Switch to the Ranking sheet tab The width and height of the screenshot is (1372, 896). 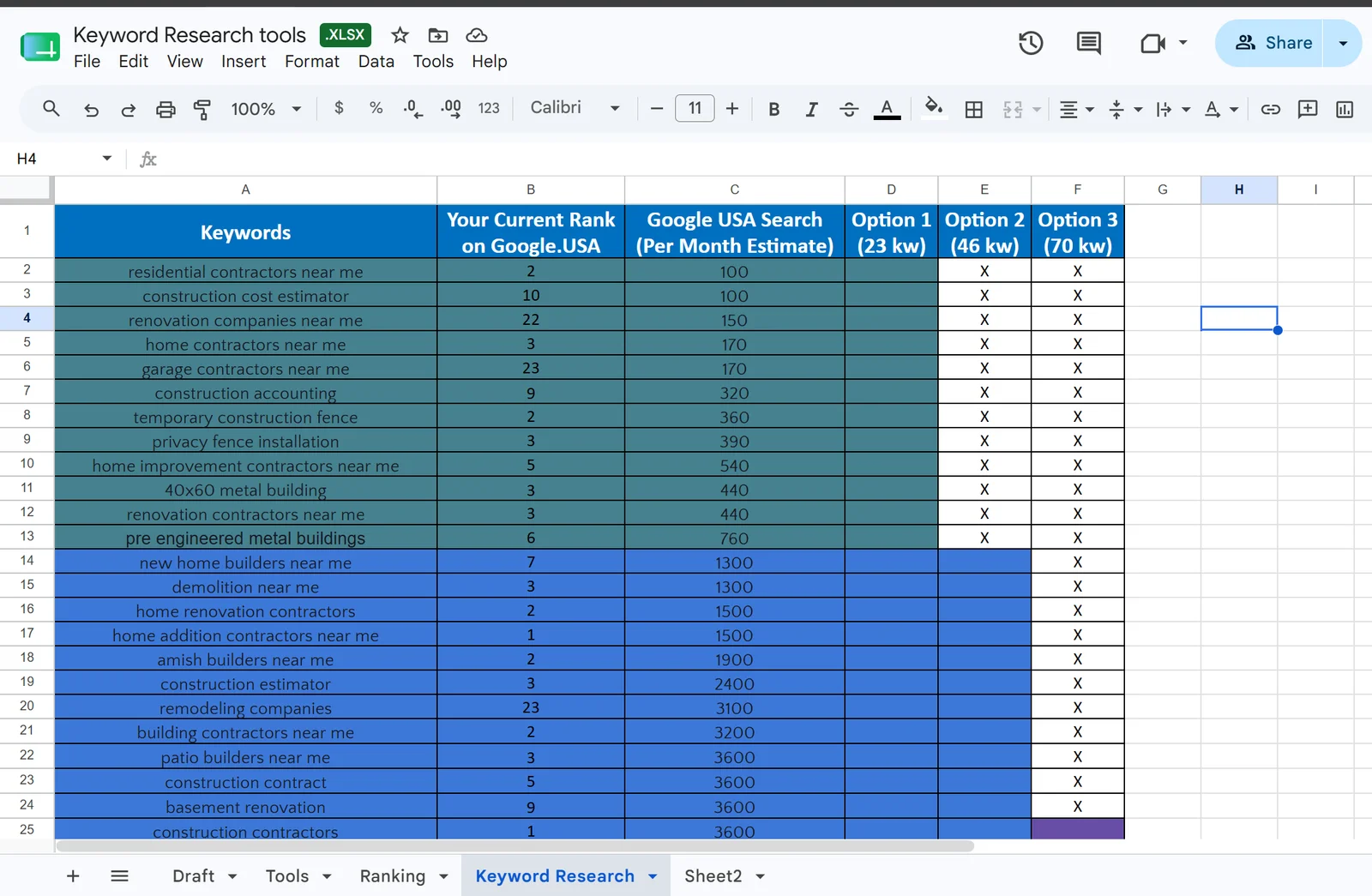(x=392, y=875)
